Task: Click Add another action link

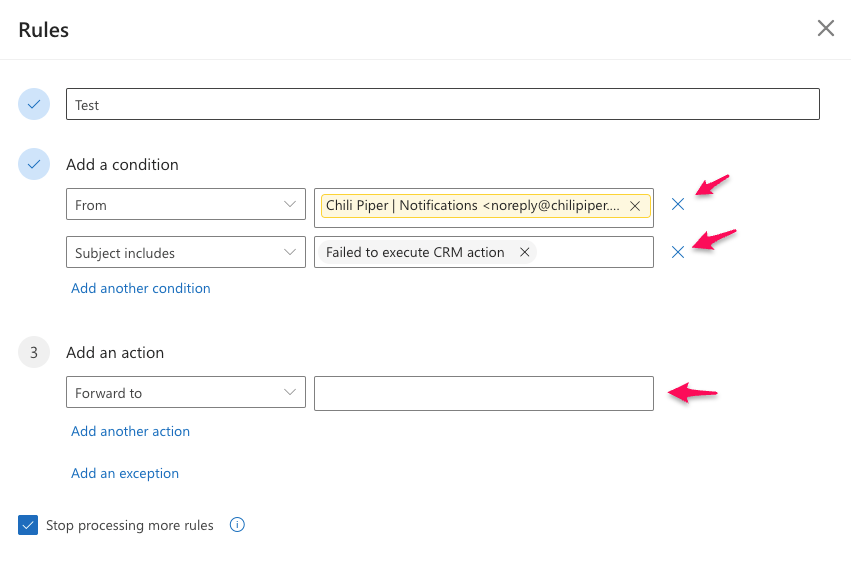Action: (x=130, y=431)
